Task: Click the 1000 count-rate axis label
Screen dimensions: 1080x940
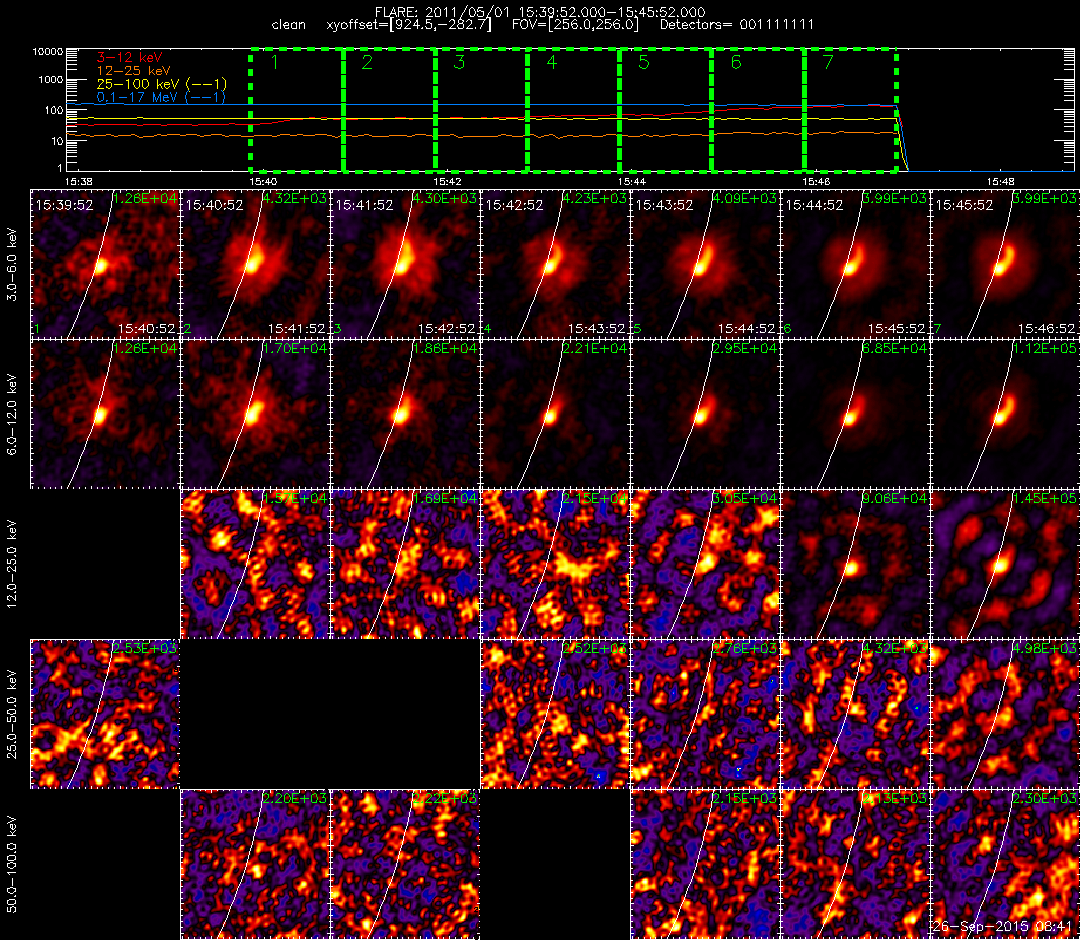Action: coord(52,80)
